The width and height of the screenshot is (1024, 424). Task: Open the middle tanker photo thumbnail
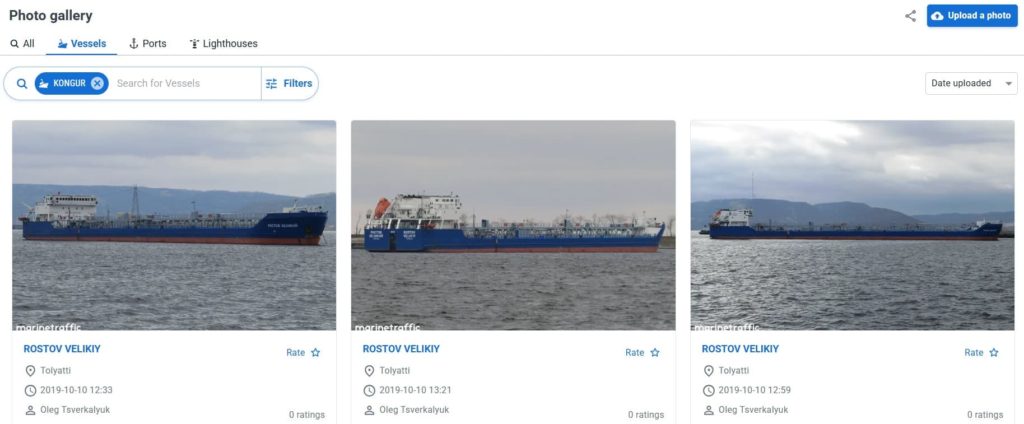(x=513, y=225)
